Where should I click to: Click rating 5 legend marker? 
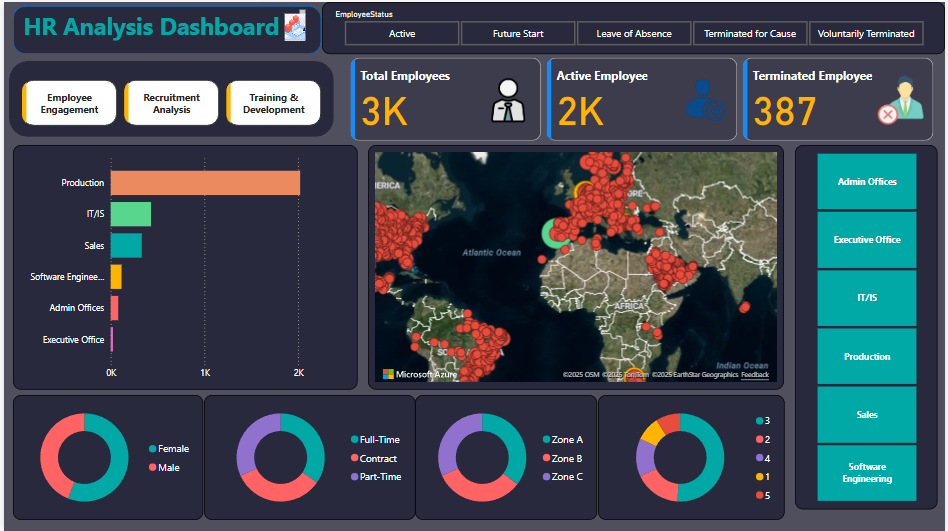point(759,495)
